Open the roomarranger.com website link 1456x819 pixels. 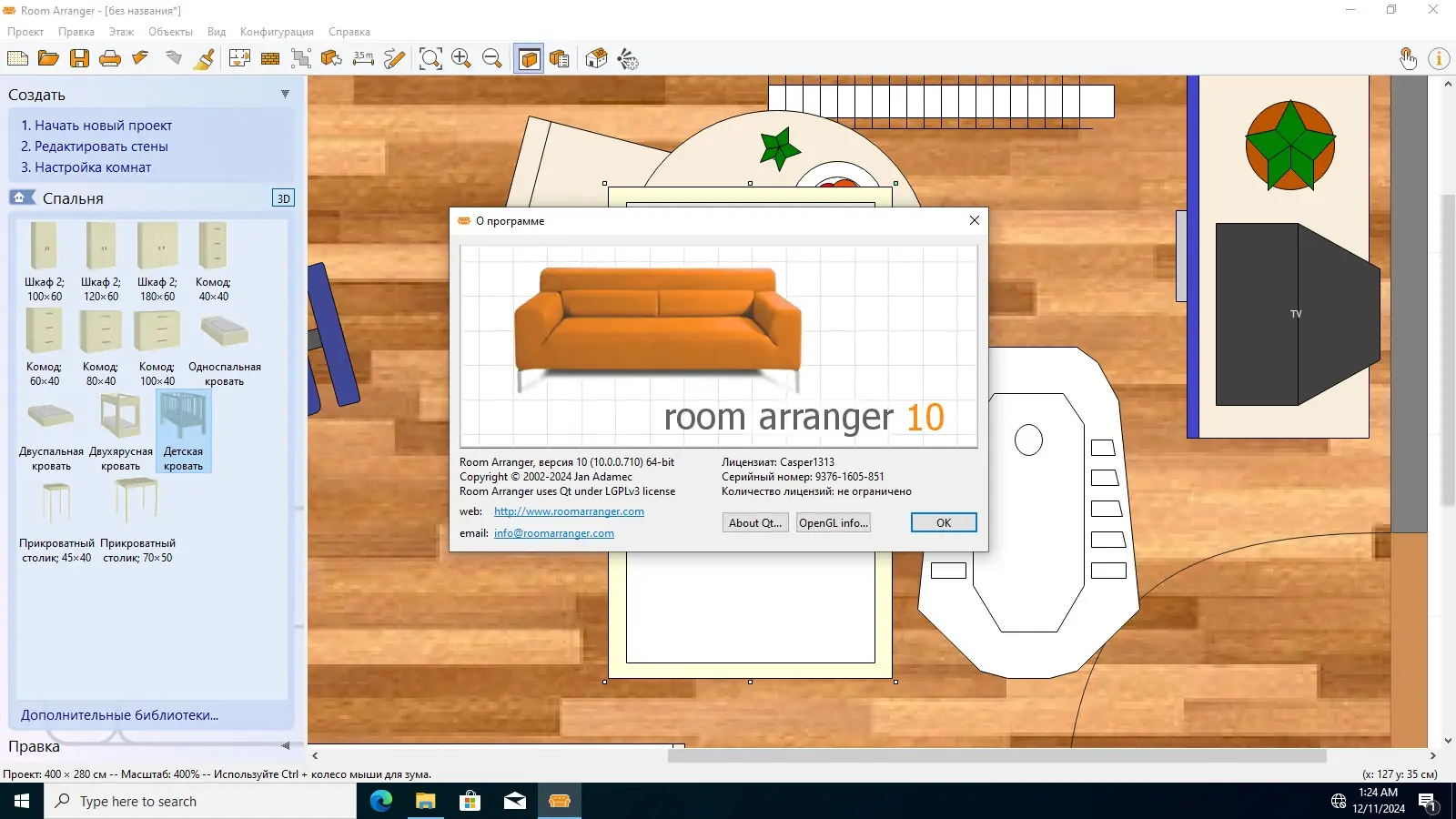(x=569, y=511)
